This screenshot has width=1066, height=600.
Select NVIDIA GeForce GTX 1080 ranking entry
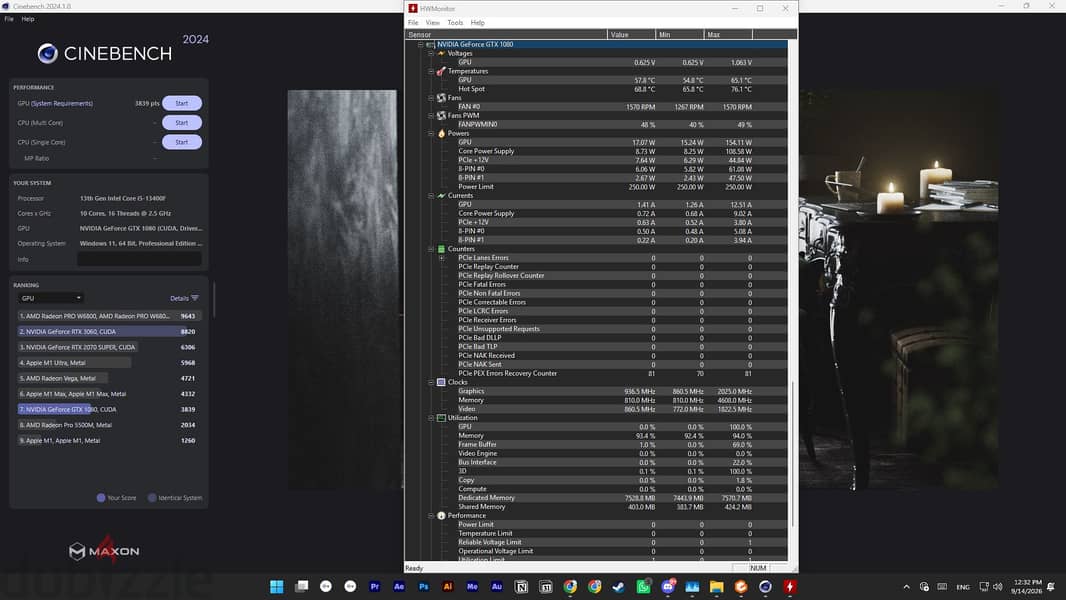coord(109,409)
